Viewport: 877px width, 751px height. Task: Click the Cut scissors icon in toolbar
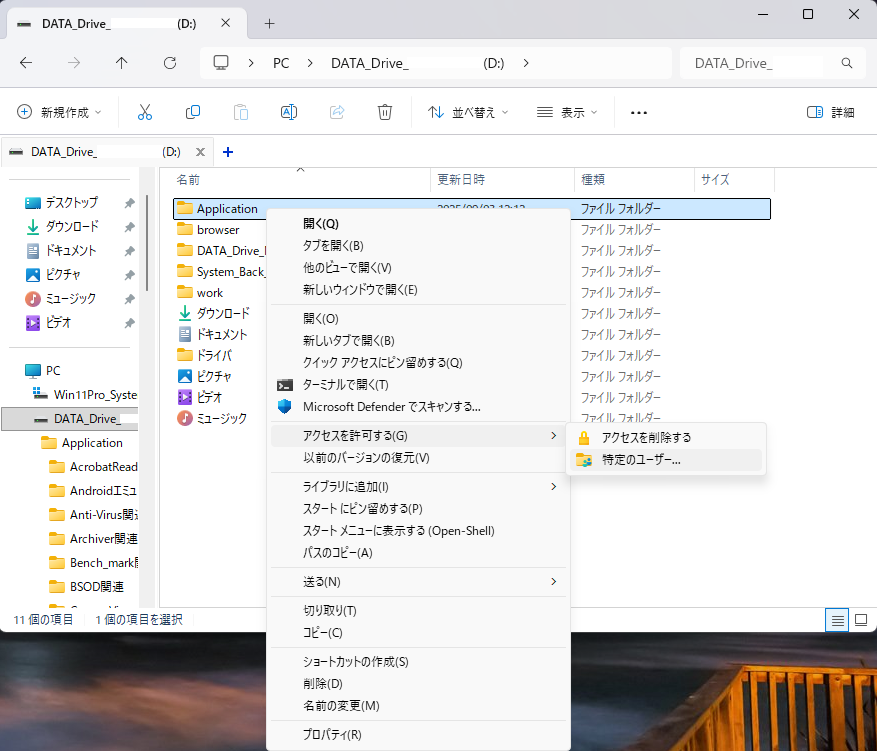point(145,112)
